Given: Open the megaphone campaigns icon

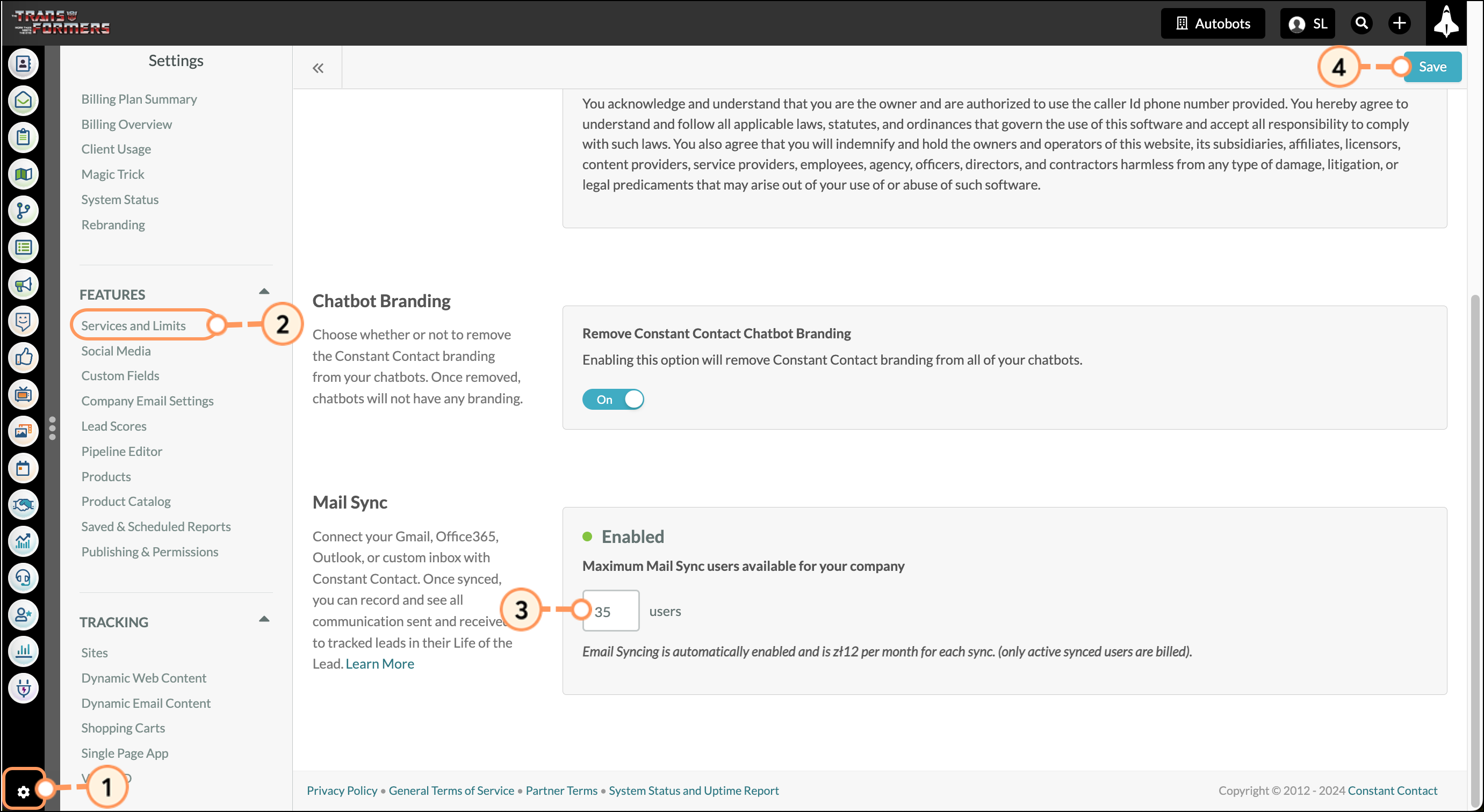Looking at the screenshot, I should (23, 285).
